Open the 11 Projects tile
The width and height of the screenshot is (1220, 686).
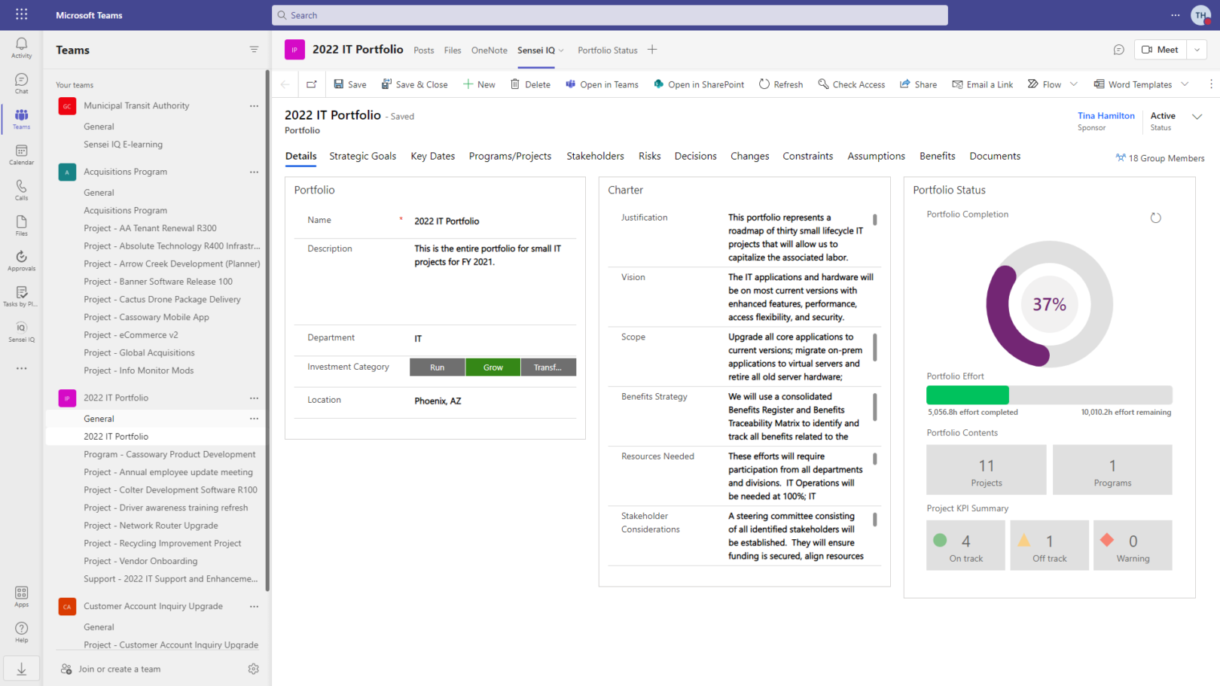click(x=987, y=470)
